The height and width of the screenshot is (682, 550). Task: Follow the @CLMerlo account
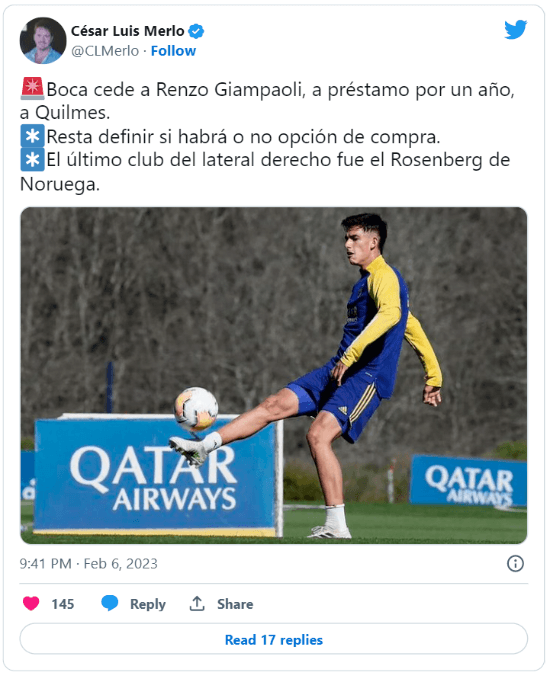(x=173, y=51)
